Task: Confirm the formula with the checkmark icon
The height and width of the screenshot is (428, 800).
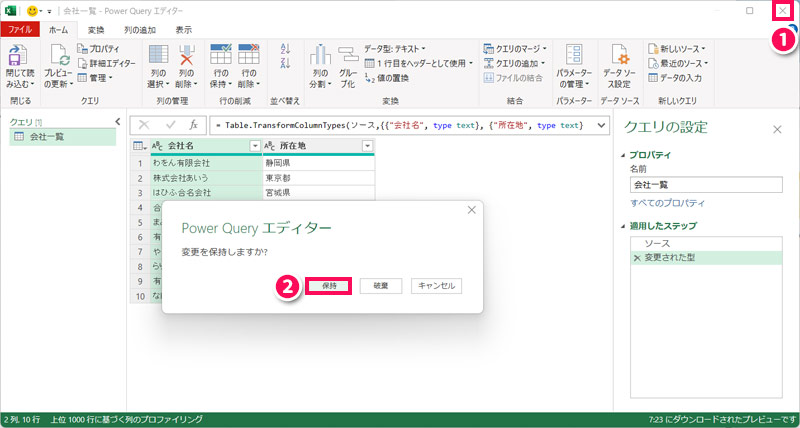Action: coord(170,125)
